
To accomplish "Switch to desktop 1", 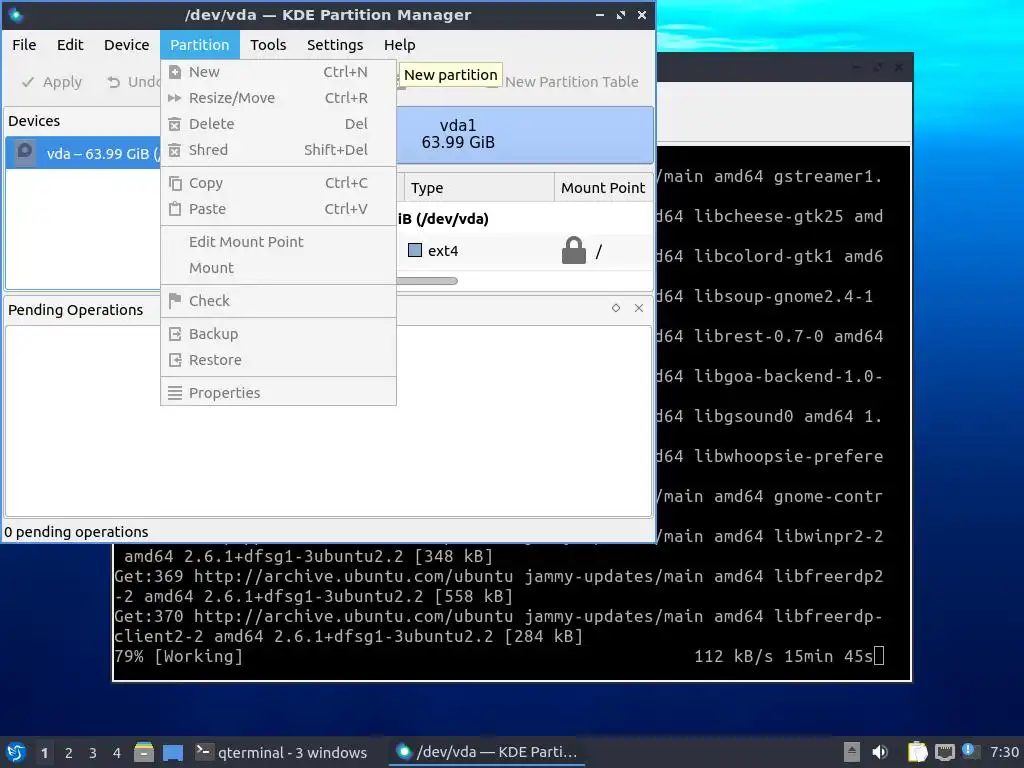I will (44, 753).
